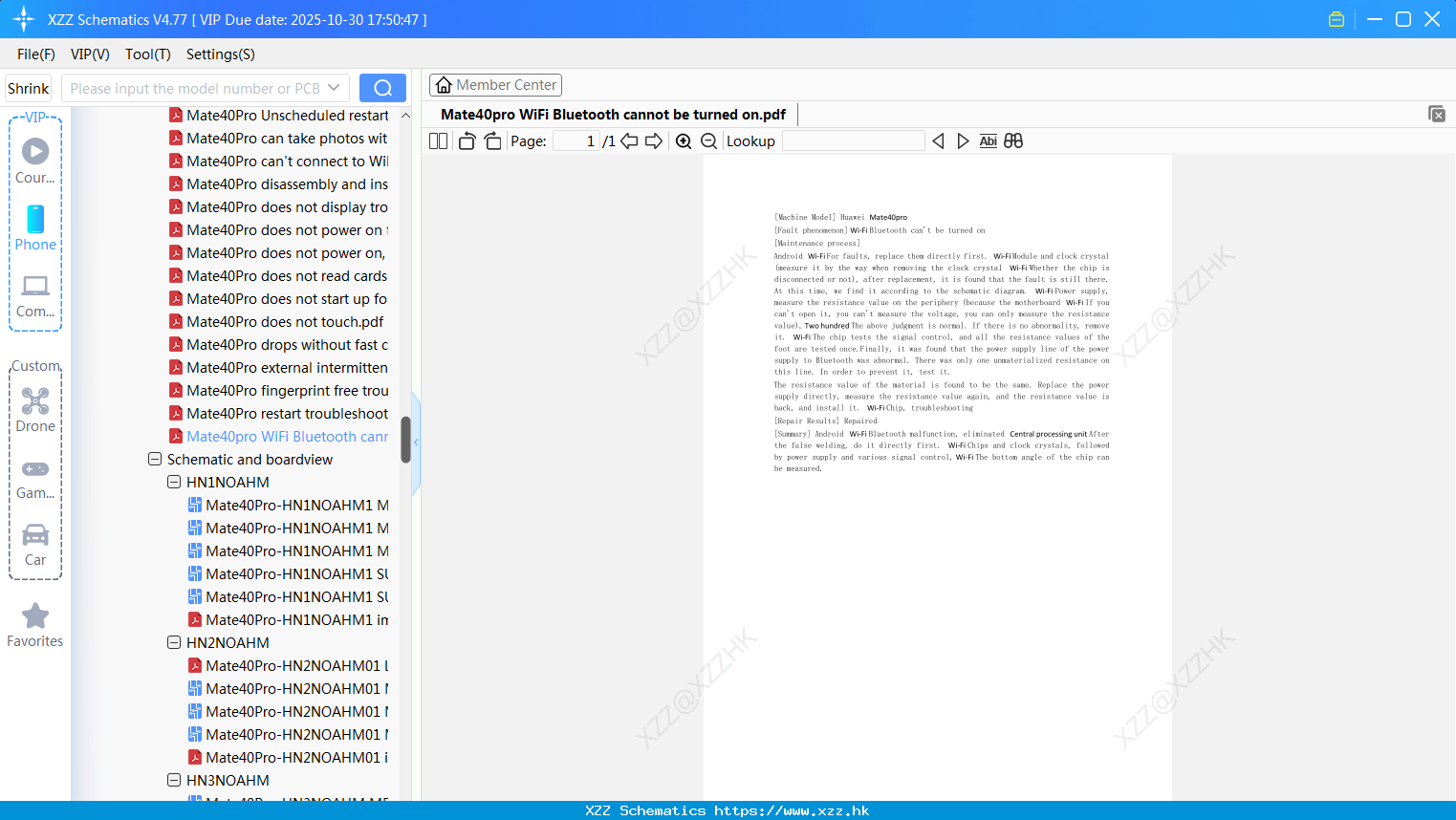Zoom in on the PDF

(684, 141)
